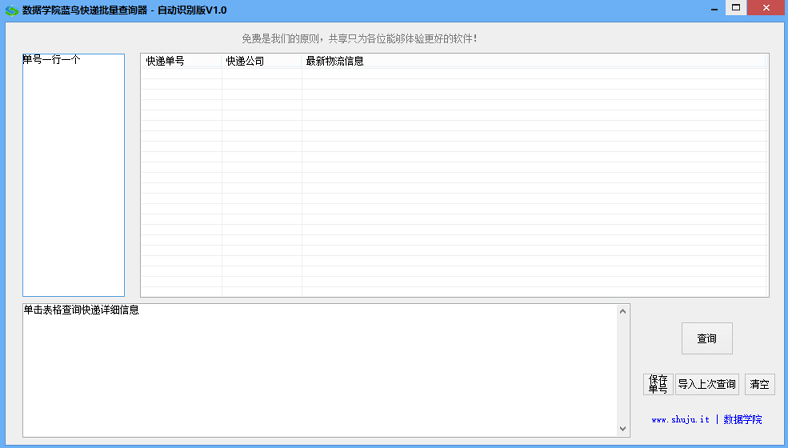Click the 最新物流信息 column header

[534, 61]
